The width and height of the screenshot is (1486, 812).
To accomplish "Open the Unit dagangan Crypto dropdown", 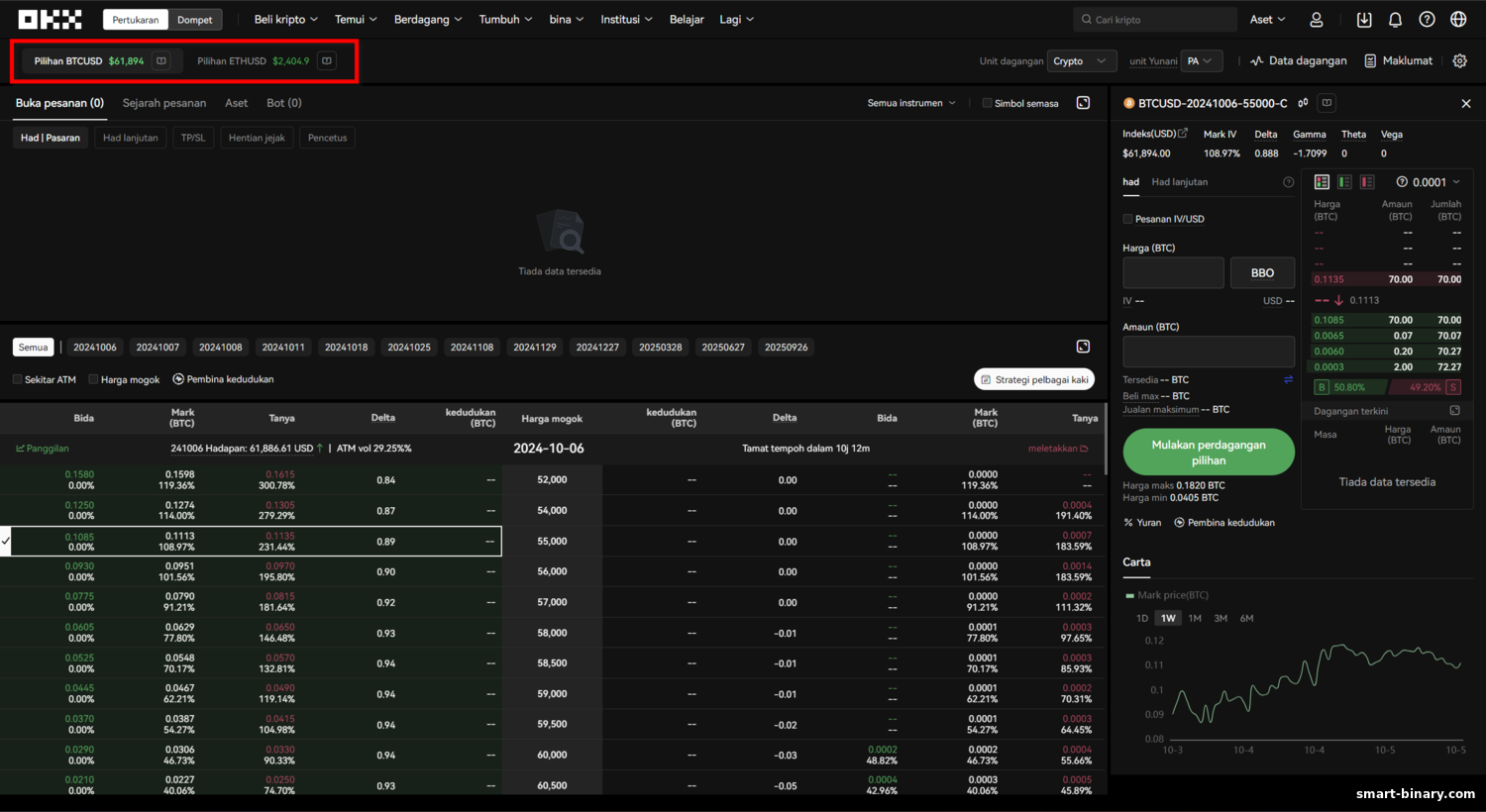I will 1082,61.
